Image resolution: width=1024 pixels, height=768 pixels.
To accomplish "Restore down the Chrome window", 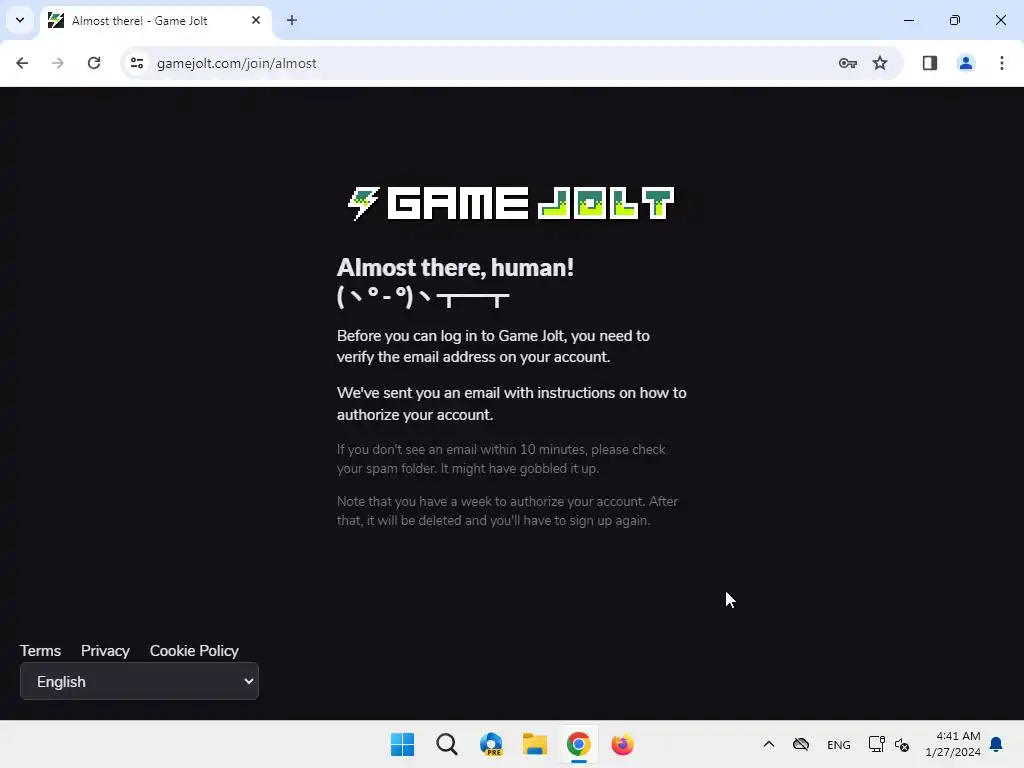I will point(955,20).
